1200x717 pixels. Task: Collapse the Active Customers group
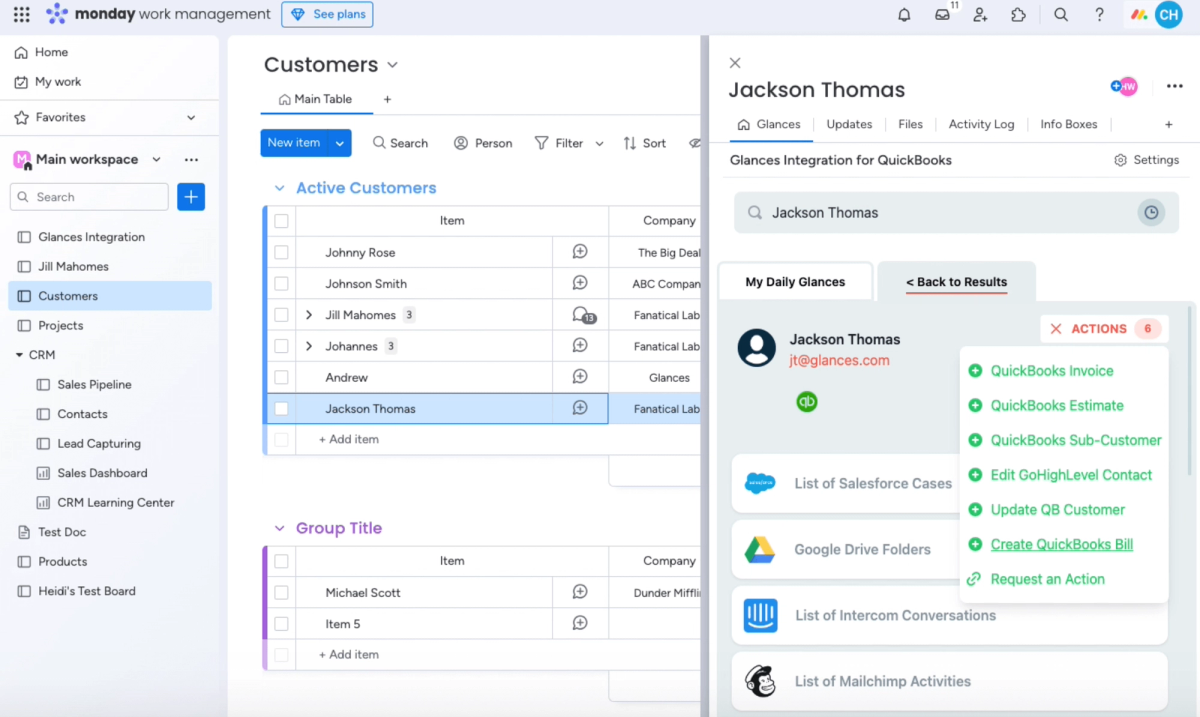click(279, 188)
